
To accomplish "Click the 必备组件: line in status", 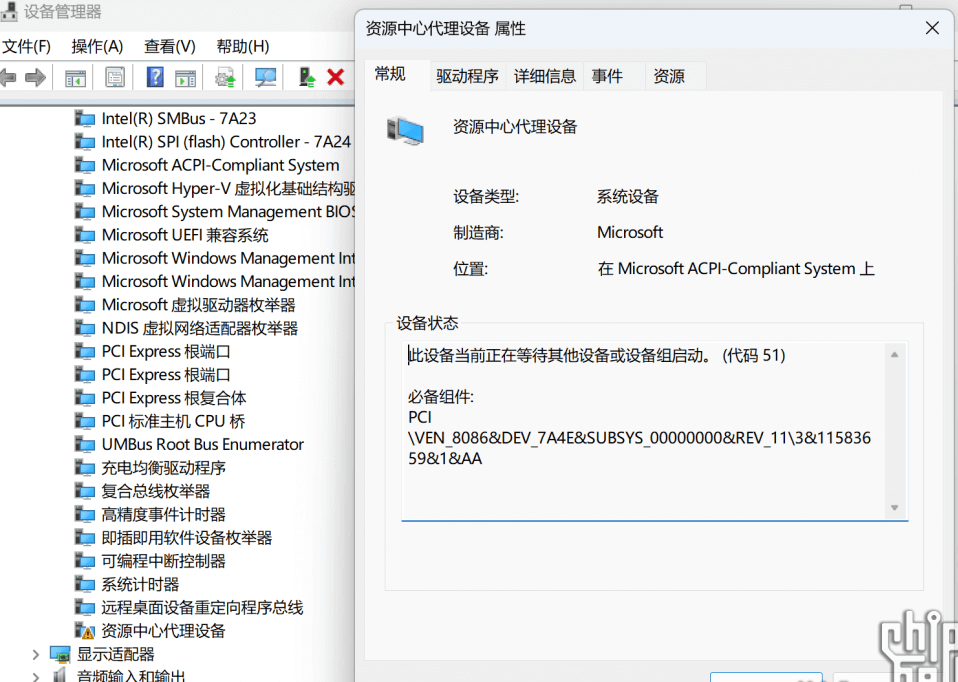I will (x=441, y=397).
